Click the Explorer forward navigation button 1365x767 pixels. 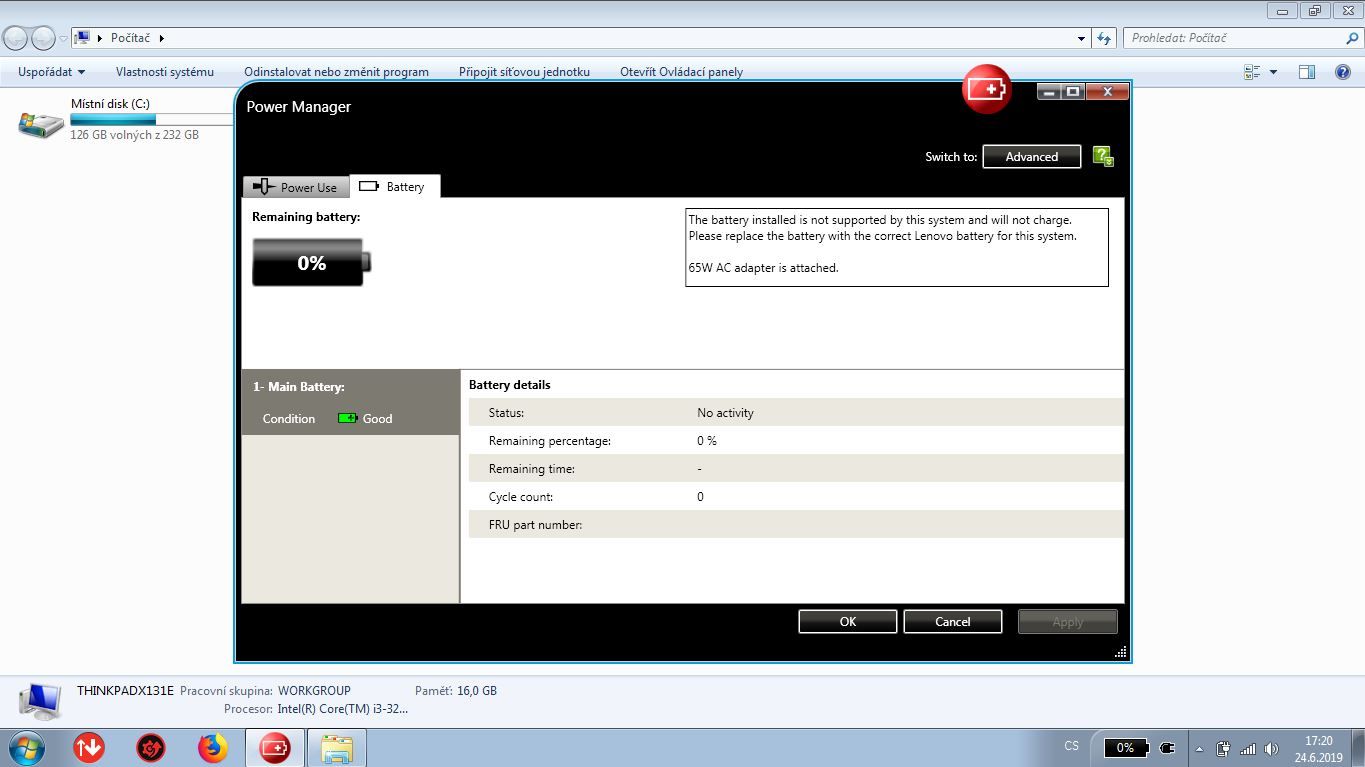(x=43, y=38)
